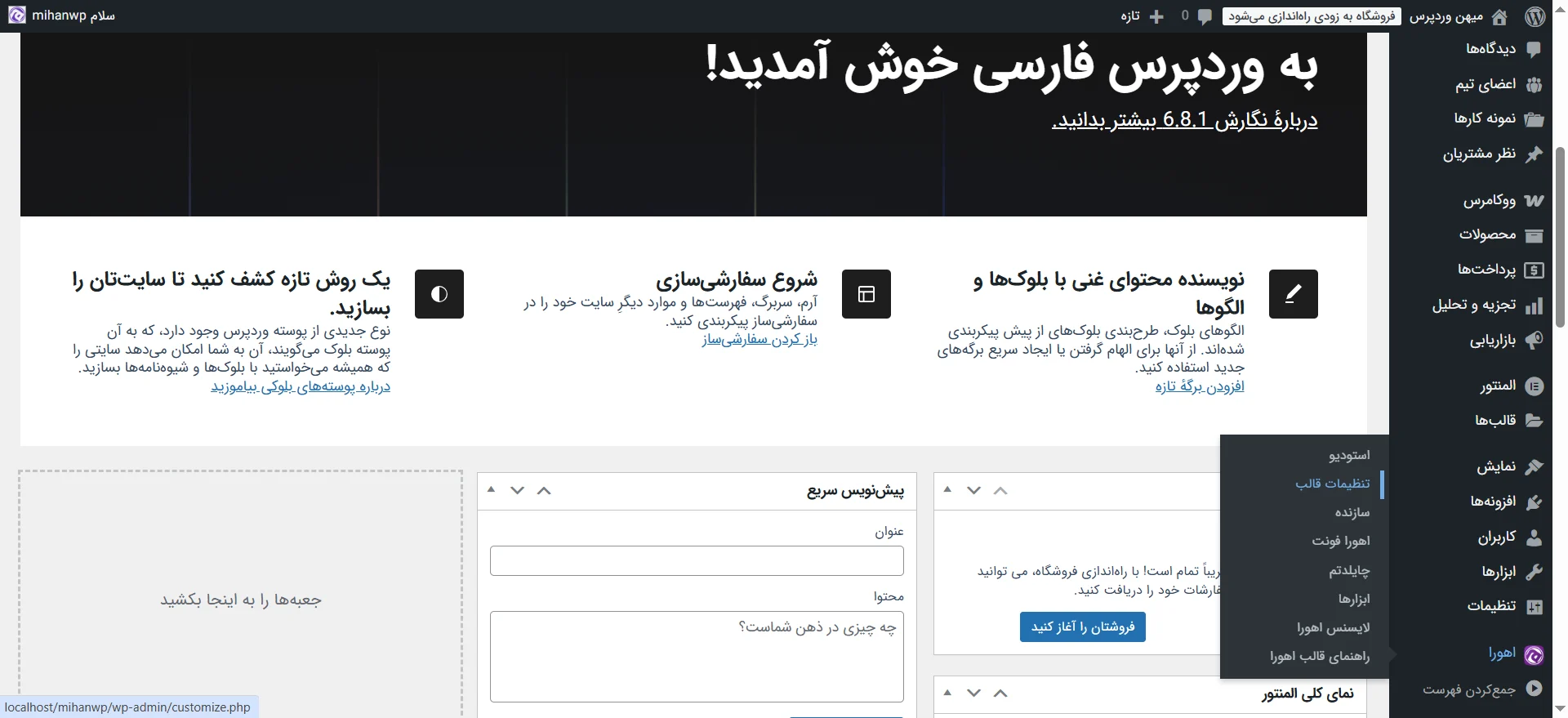1568x718 pixels.
Task: Open استودیو submenu item
Action: coord(1349,455)
